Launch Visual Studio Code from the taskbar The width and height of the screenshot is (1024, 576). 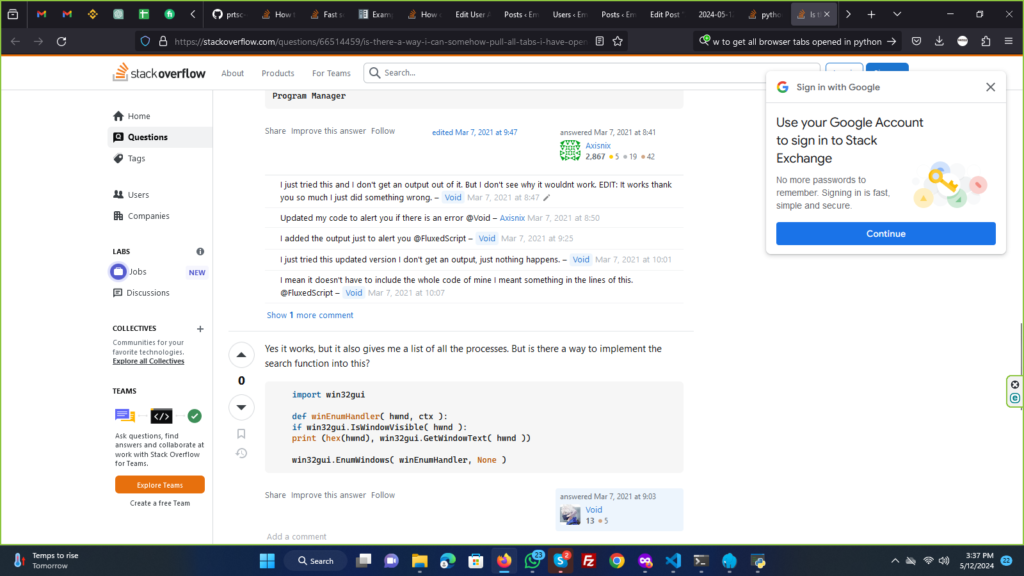tap(673, 561)
